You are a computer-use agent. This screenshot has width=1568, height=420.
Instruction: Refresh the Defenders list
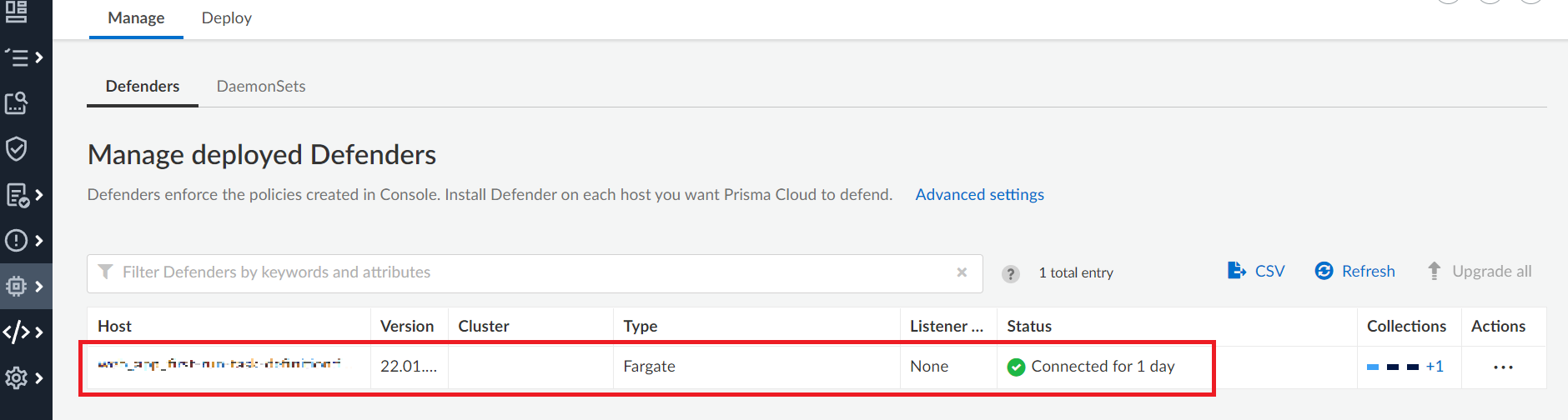pos(1354,271)
